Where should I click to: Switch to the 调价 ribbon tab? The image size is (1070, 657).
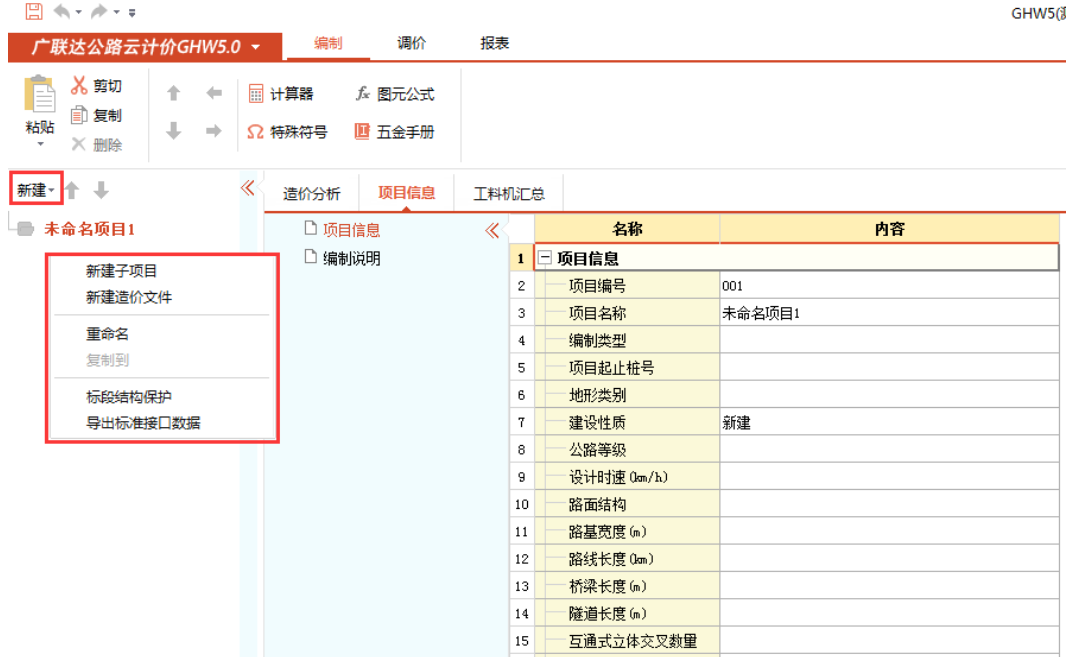point(412,44)
